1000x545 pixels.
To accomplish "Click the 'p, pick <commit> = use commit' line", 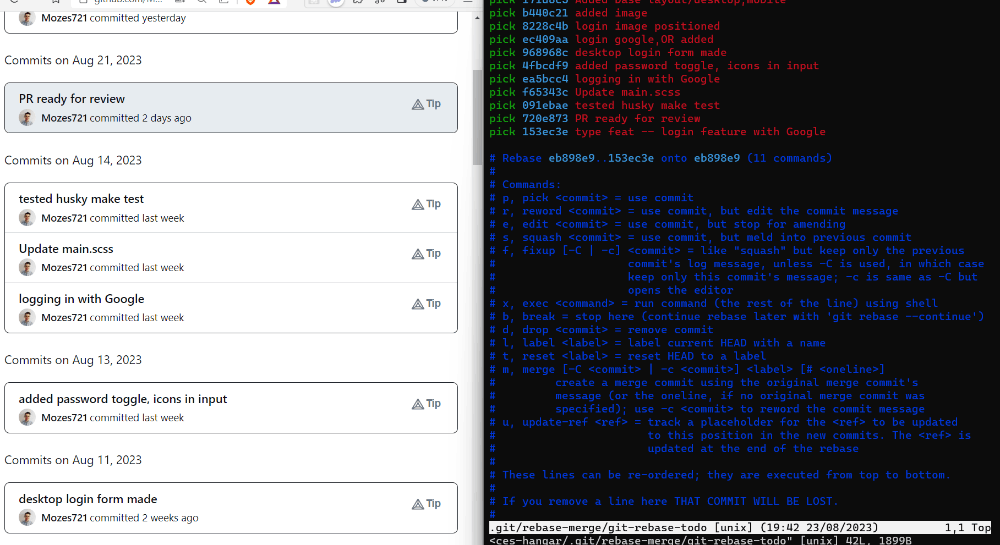I will 591,198.
